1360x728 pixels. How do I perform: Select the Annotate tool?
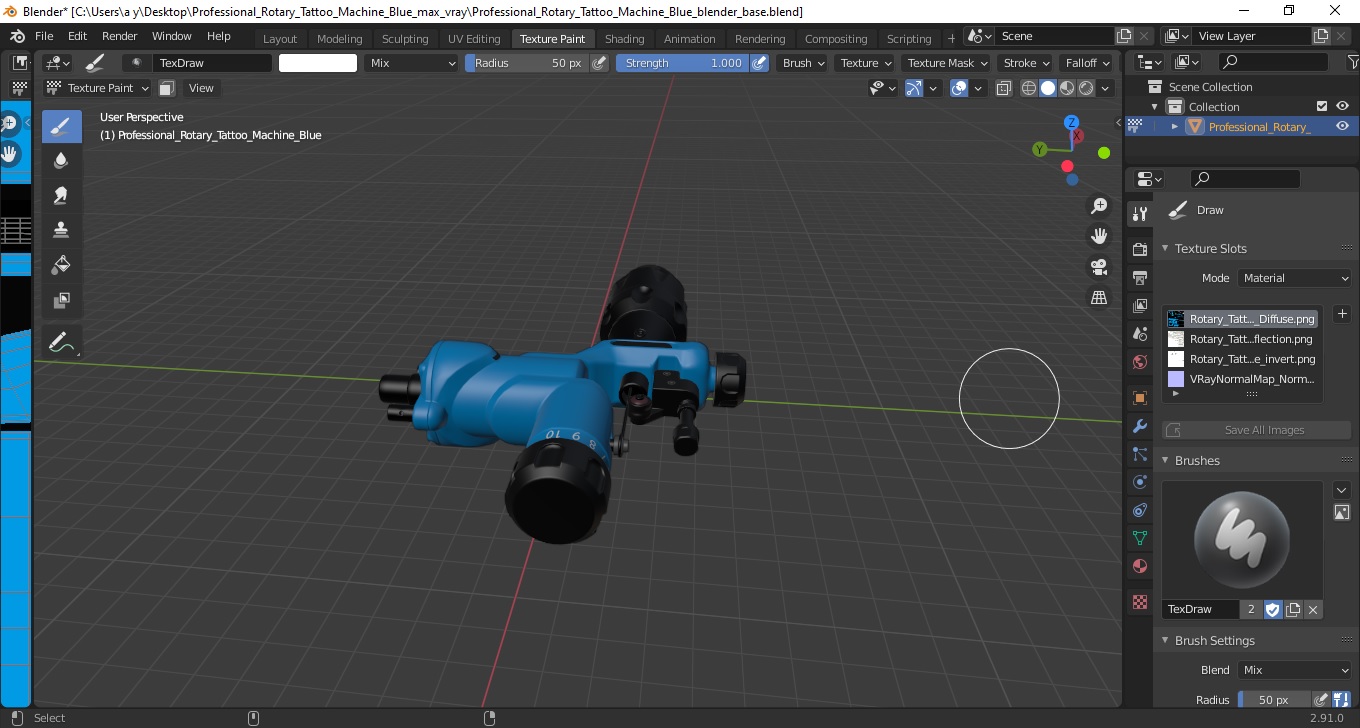62,342
